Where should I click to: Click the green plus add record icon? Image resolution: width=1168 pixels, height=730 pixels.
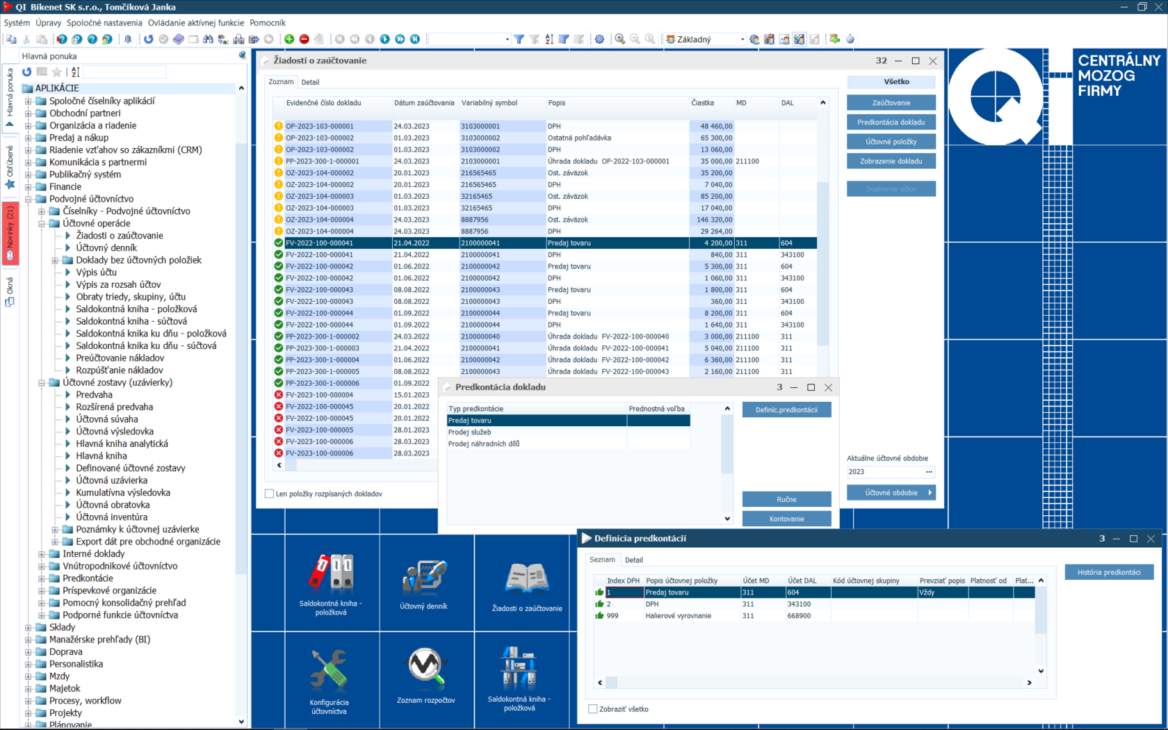point(289,39)
